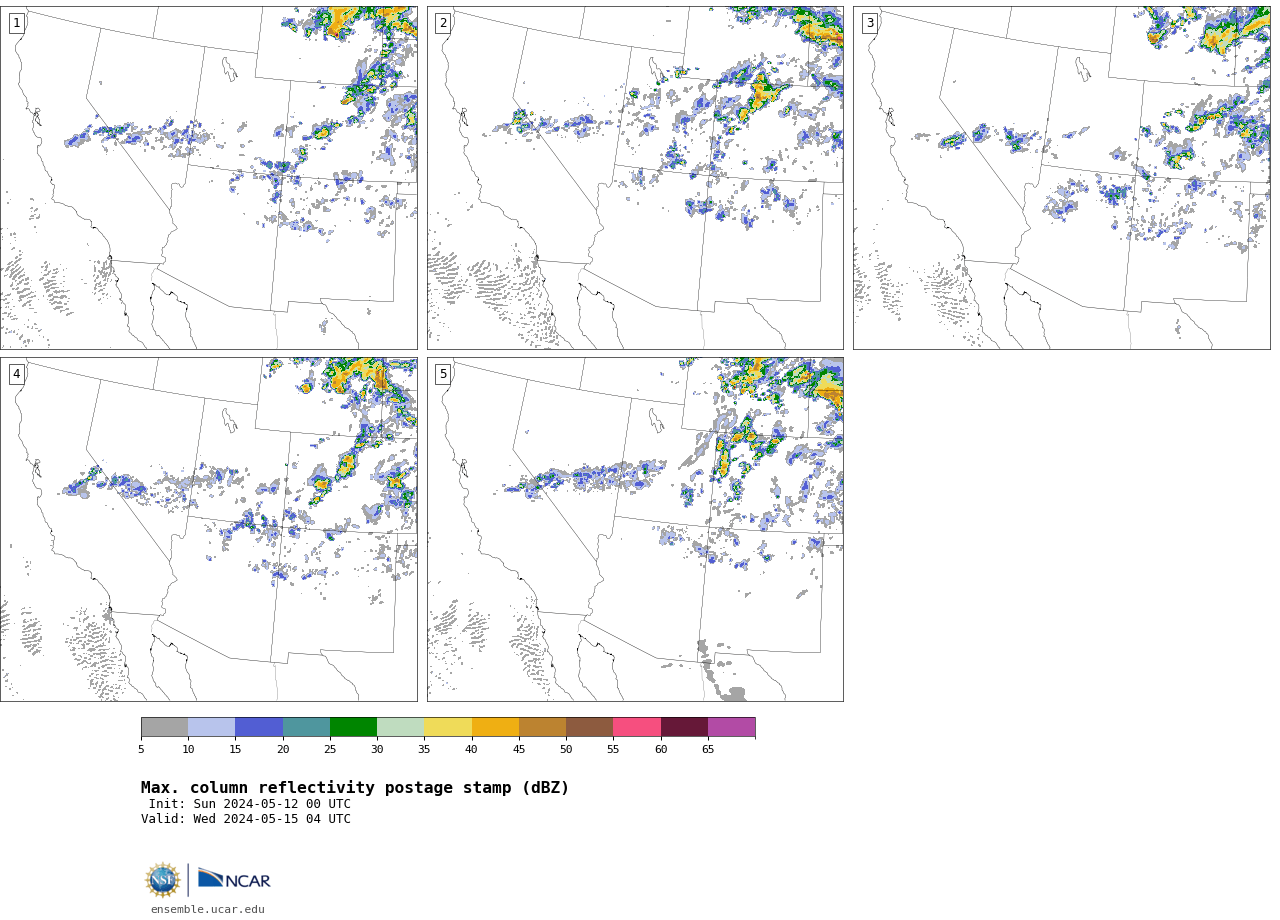Click the purple 65+ dBZ swatch
Viewport: 1280px width, 920px height.
pyautogui.click(x=731, y=727)
